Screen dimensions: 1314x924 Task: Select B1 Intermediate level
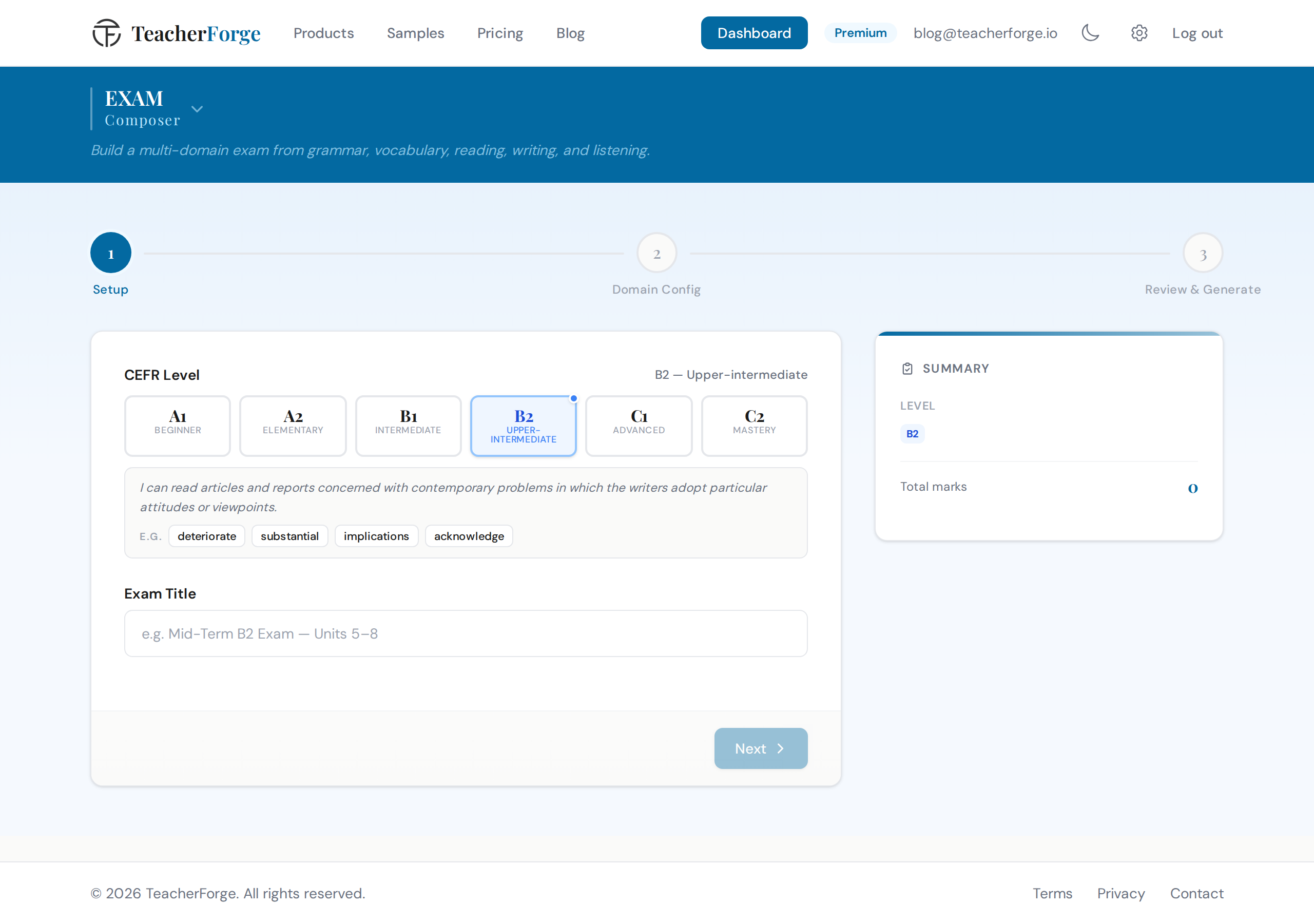408,426
